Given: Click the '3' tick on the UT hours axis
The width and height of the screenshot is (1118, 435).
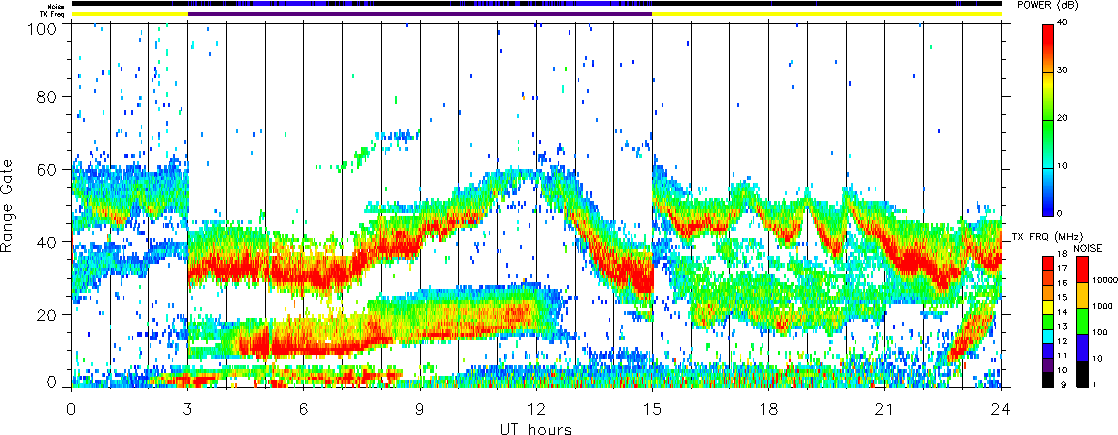Looking at the screenshot, I should click(x=188, y=408).
